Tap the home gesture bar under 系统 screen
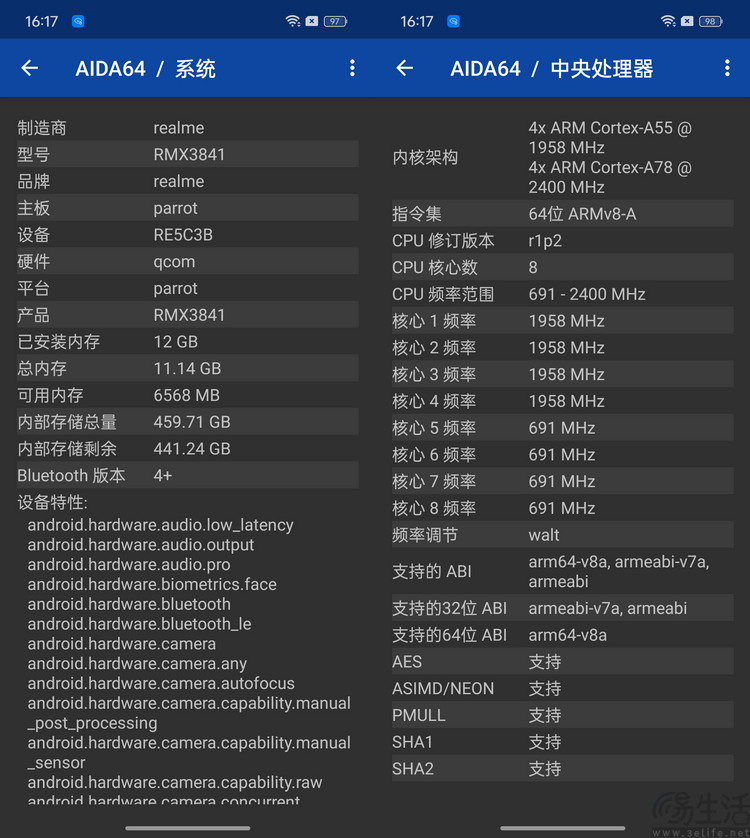The image size is (750, 838). click(x=188, y=828)
